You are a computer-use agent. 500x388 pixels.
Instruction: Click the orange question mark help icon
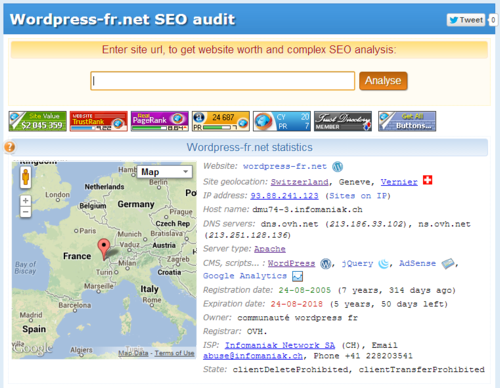10,147
